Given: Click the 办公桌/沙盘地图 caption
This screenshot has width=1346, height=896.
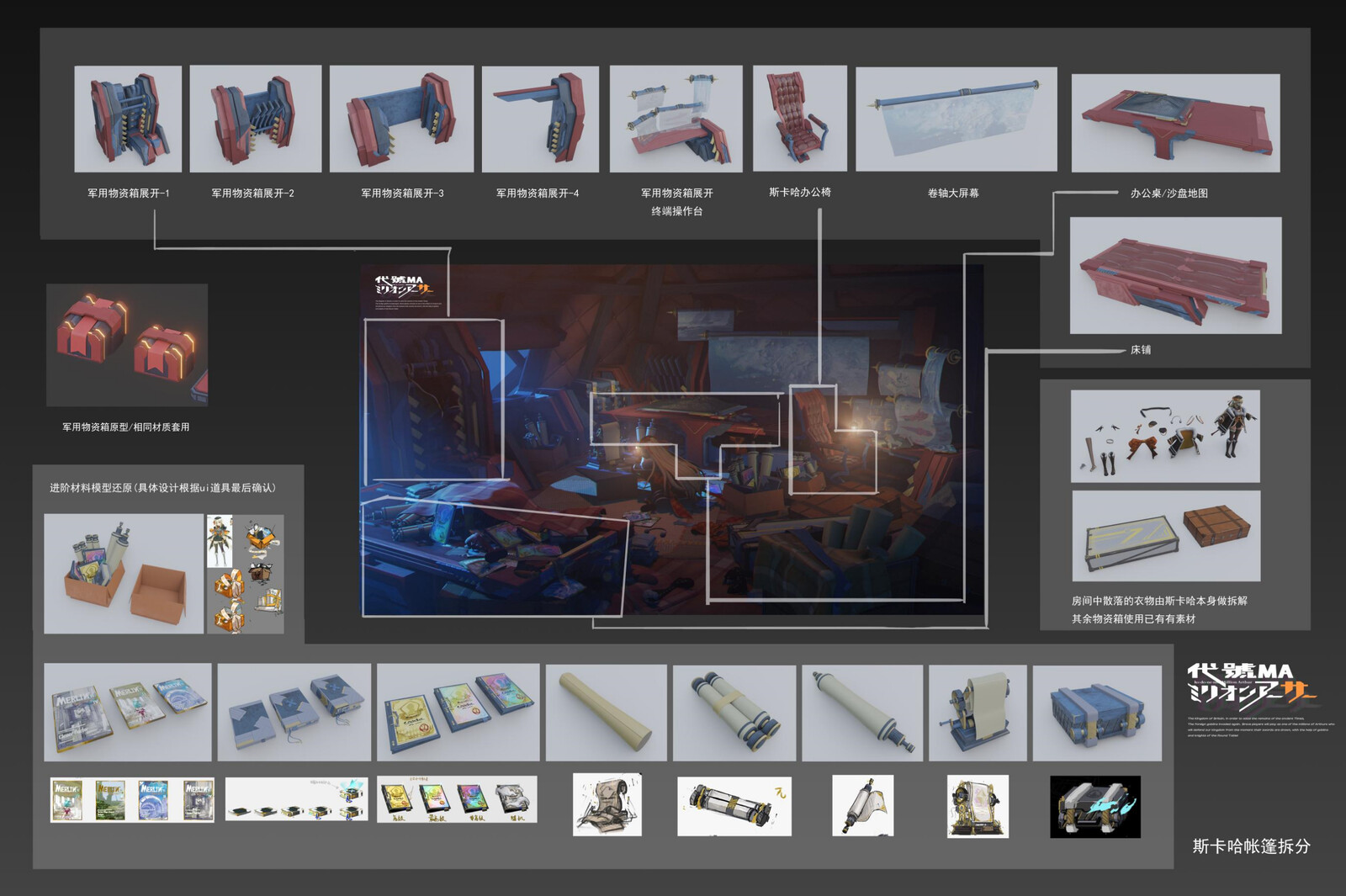Looking at the screenshot, I should 1169,193.
